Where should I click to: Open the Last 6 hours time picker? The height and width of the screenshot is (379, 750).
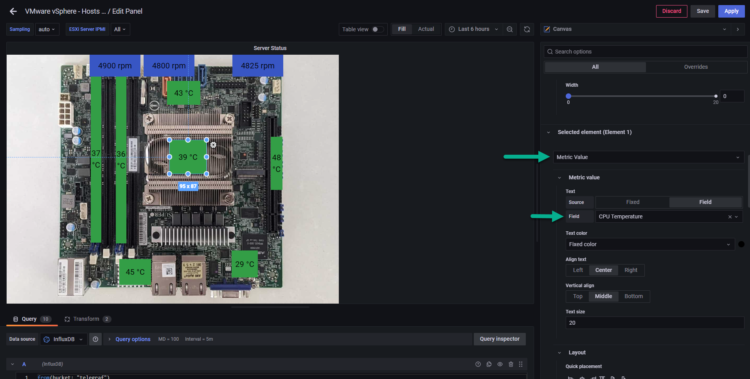(x=474, y=29)
